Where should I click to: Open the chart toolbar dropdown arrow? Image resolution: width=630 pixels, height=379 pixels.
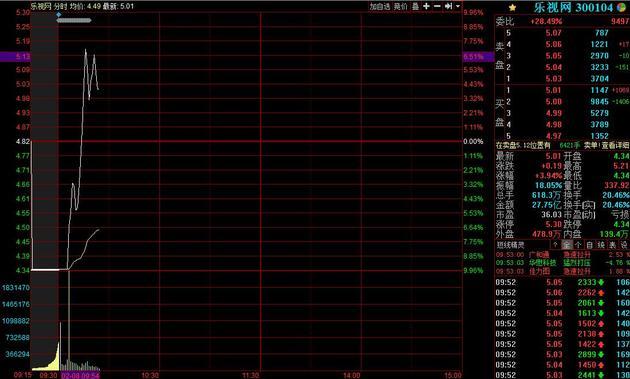click(x=458, y=6)
